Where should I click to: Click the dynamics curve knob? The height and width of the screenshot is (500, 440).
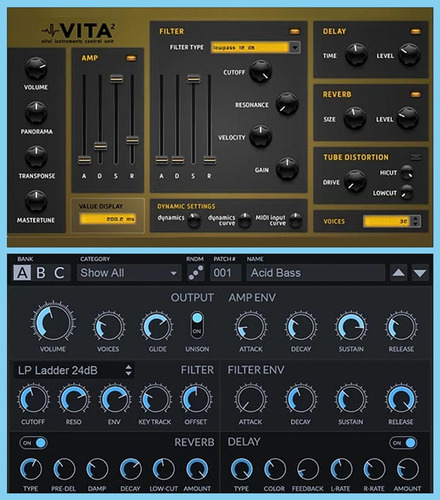click(245, 220)
